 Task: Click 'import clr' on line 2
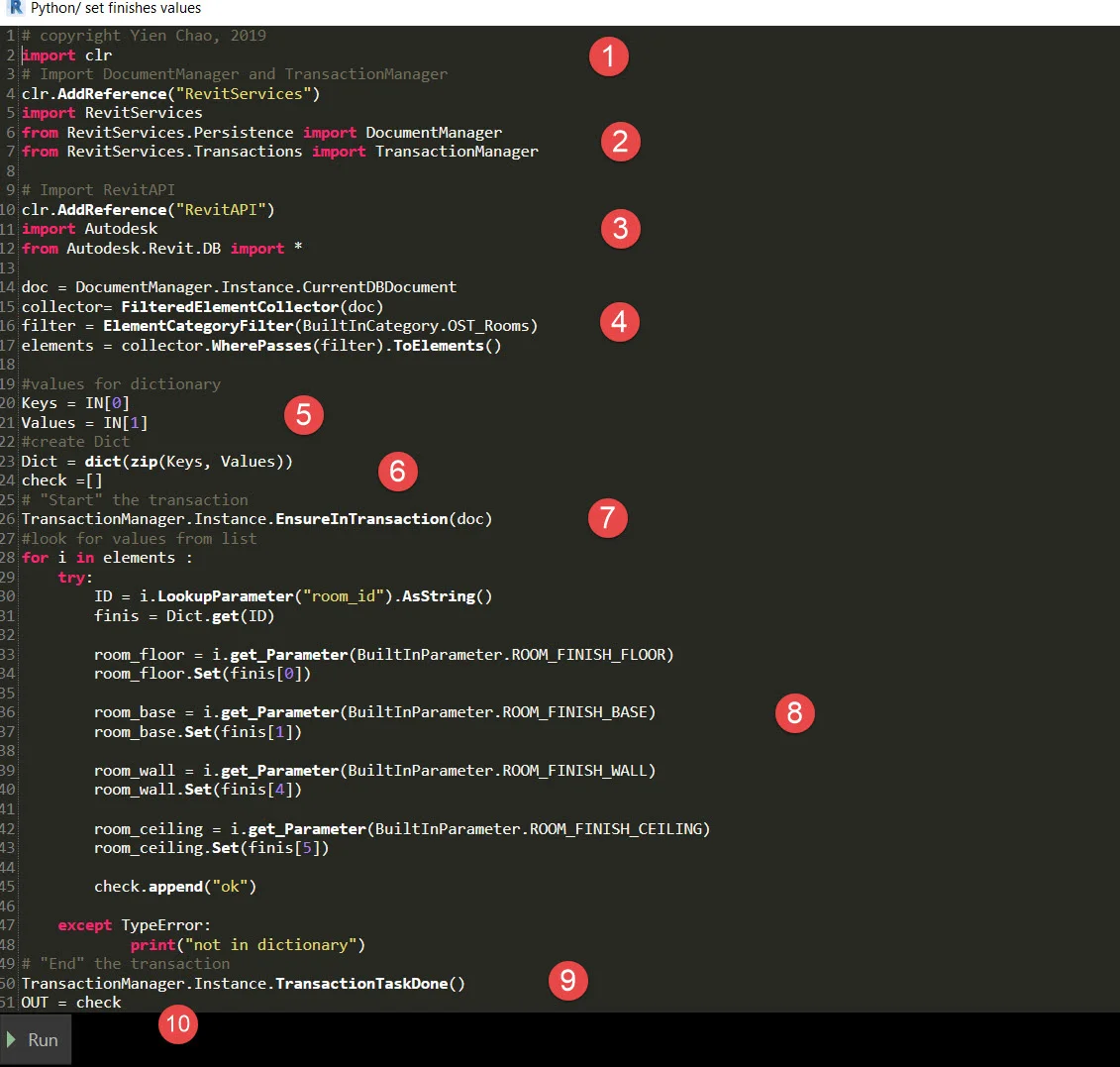pyautogui.click(x=66, y=55)
